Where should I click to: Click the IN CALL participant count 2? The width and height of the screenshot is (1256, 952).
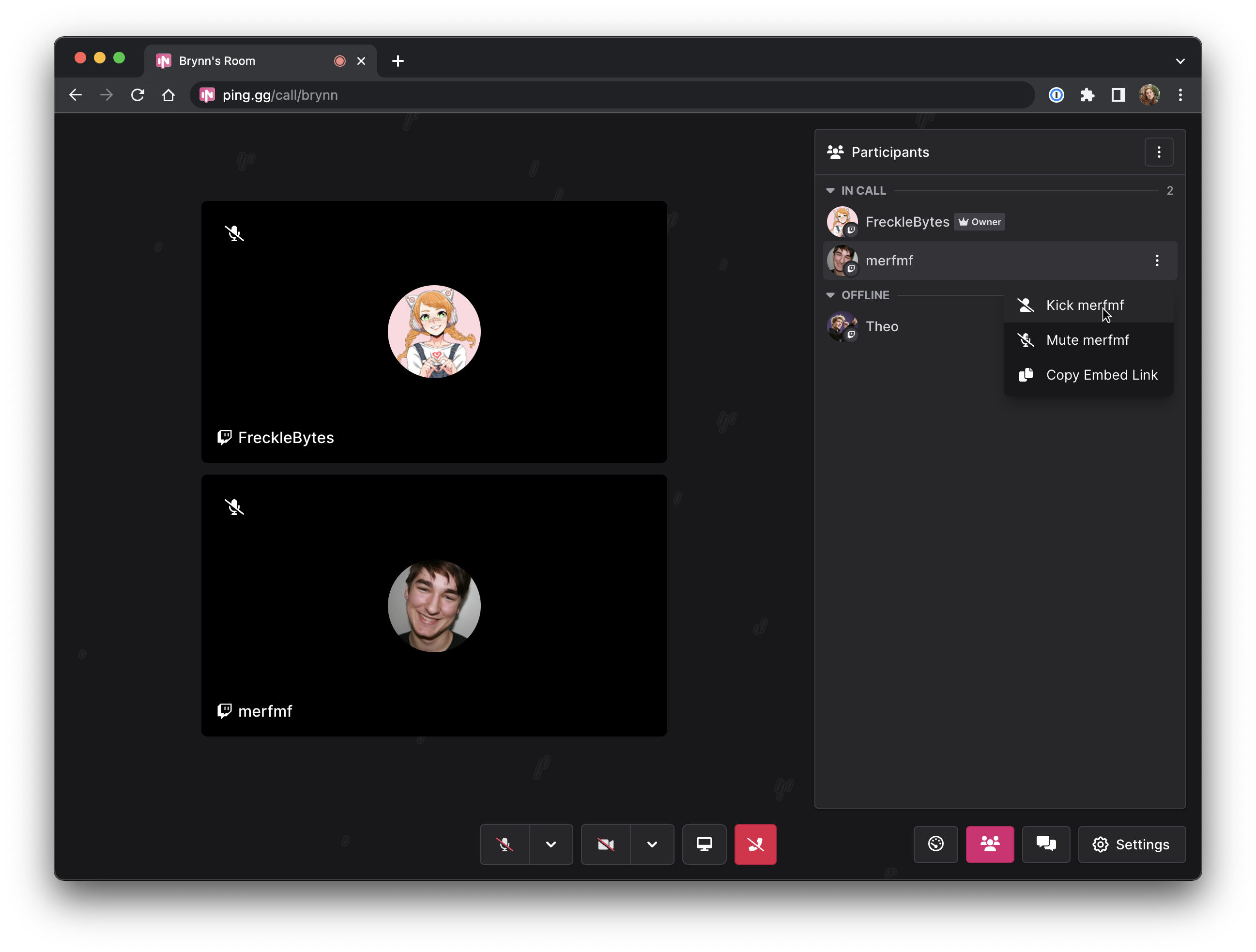[x=1170, y=191]
